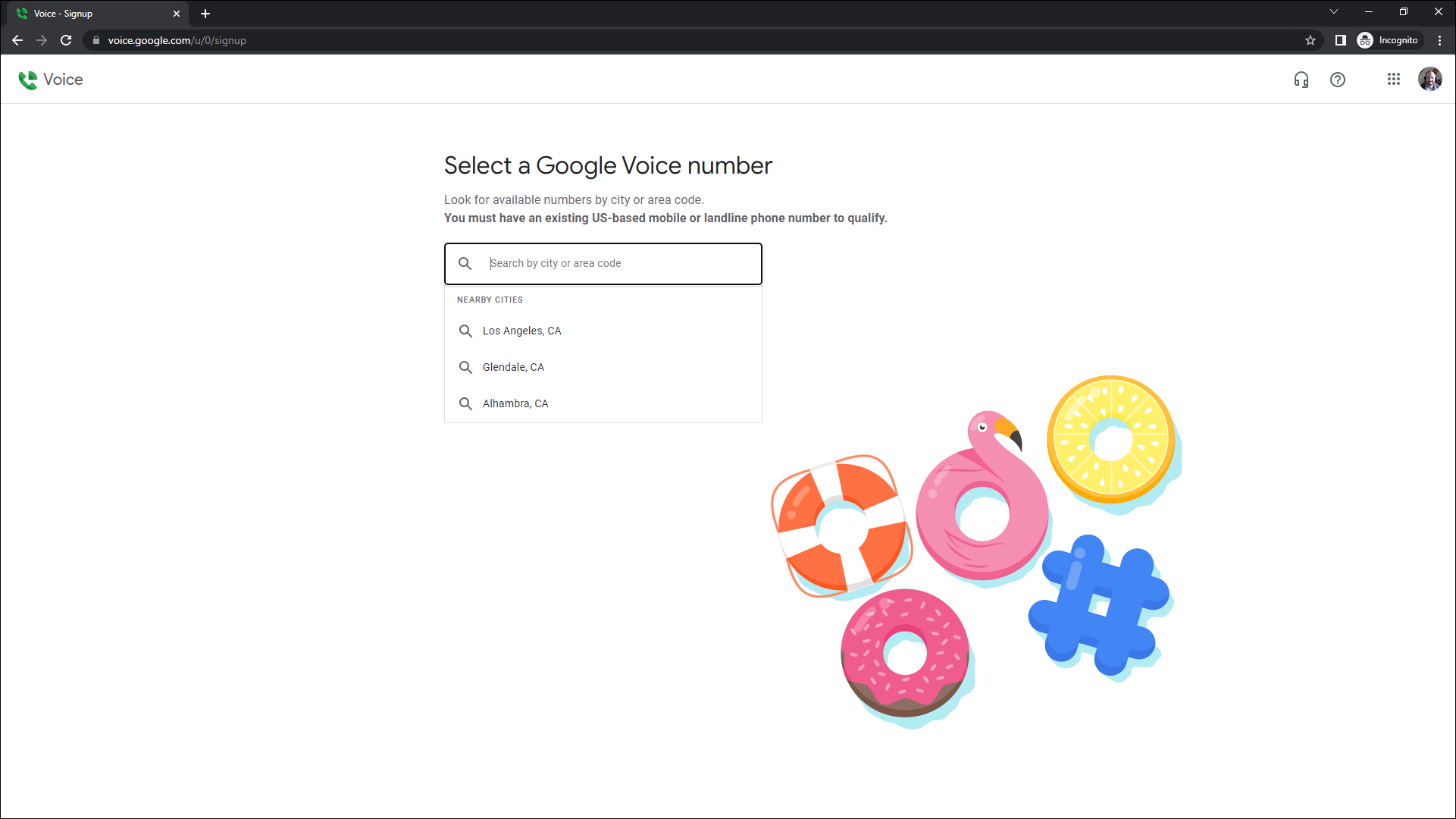The image size is (1456, 819).
Task: Bookmark this page with the star icon
Action: pos(1310,40)
